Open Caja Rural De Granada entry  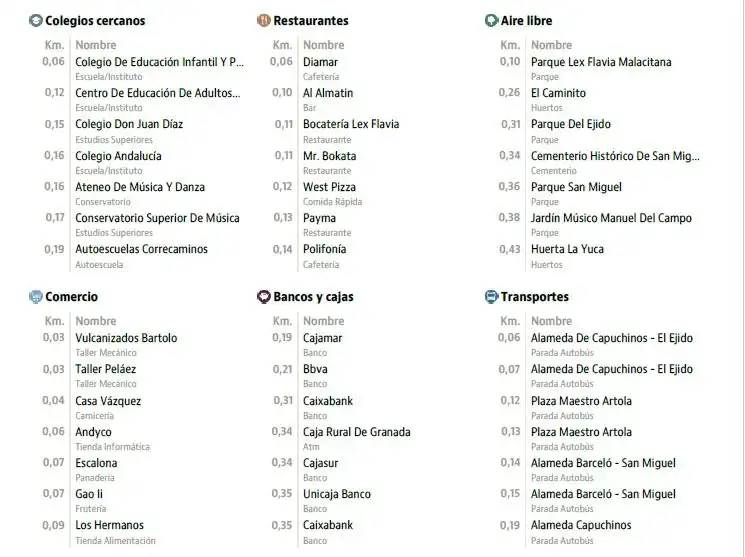tap(357, 432)
